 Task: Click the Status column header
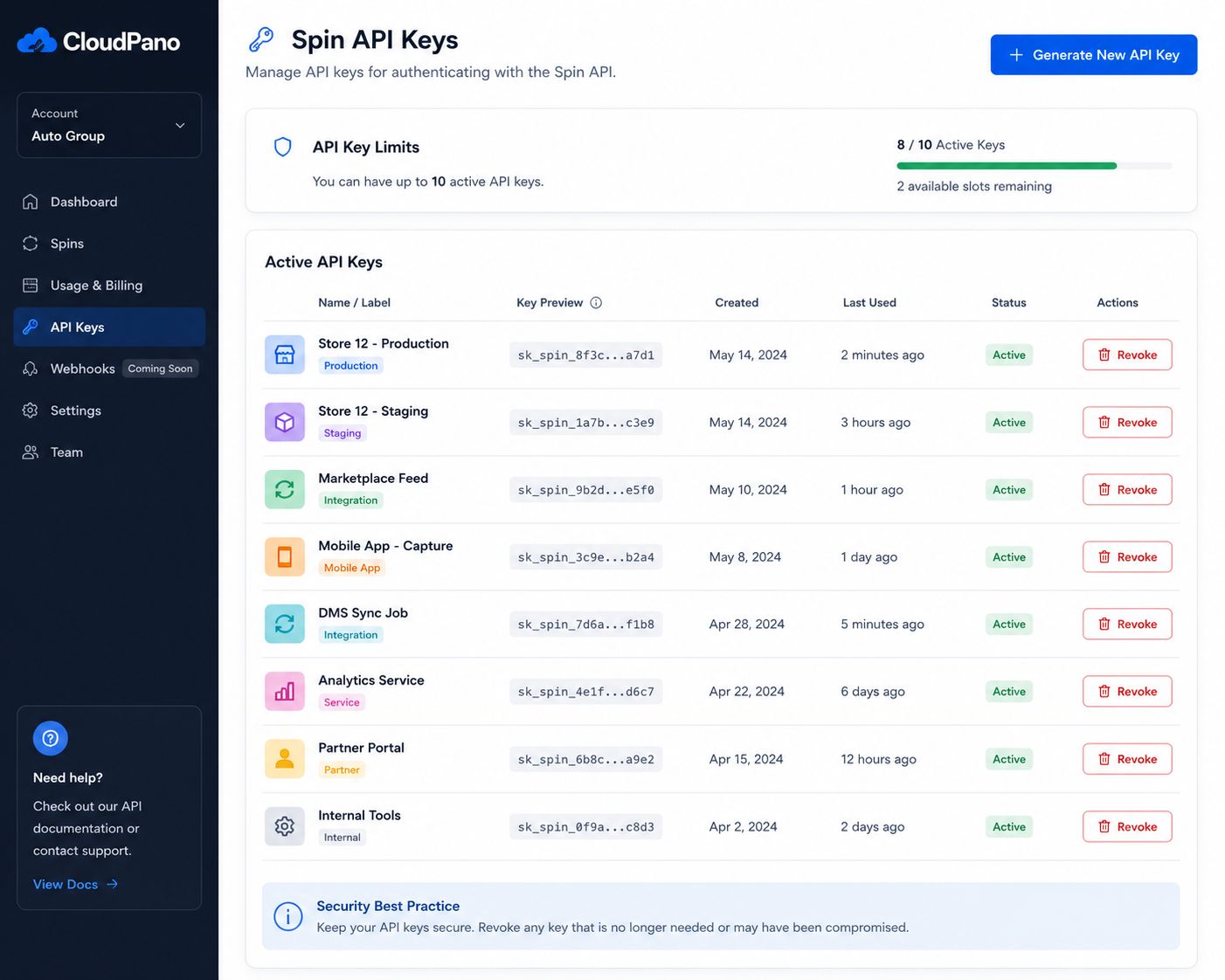[1009, 303]
